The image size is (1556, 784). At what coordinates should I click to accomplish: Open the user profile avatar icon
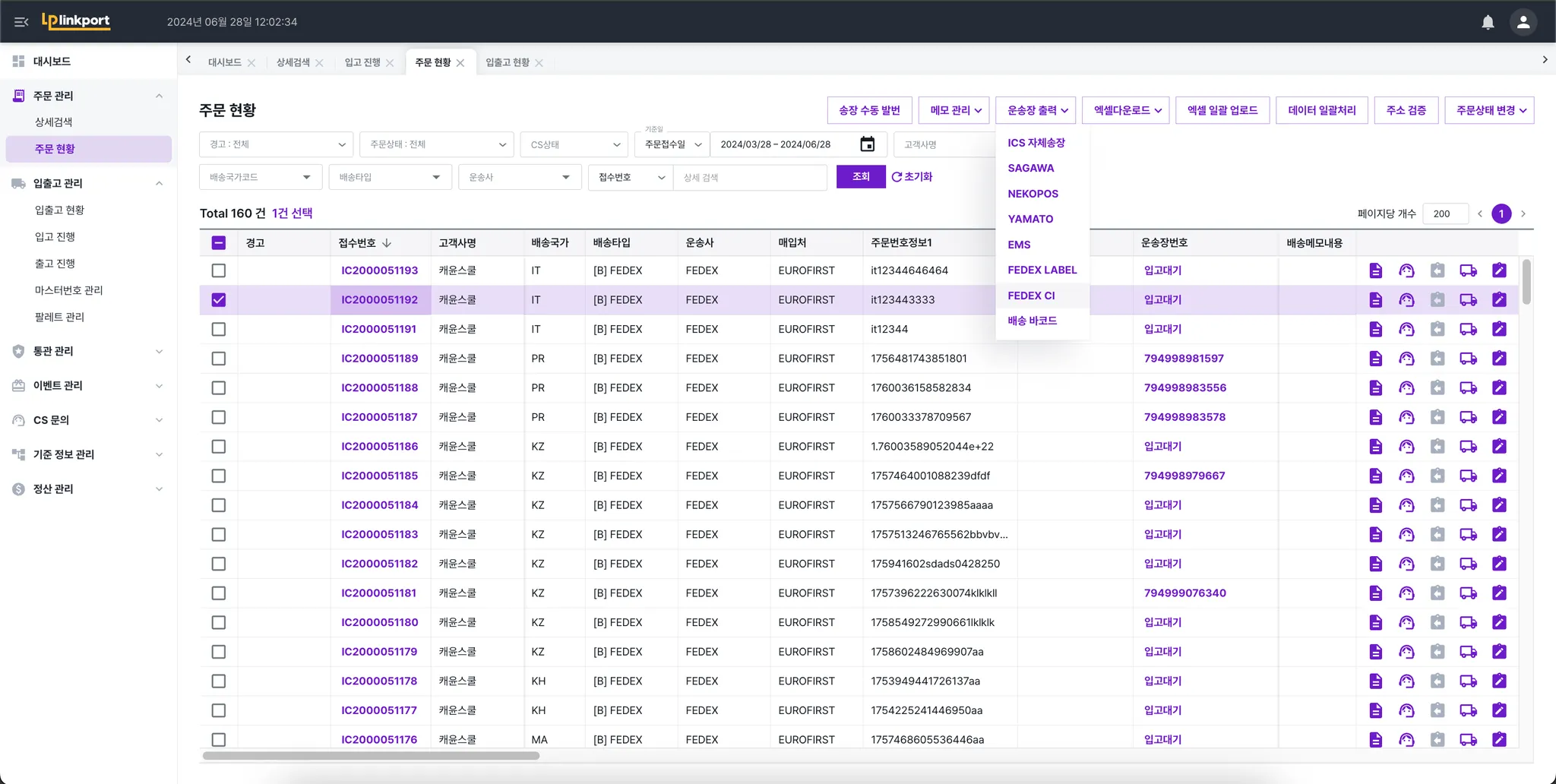pyautogui.click(x=1523, y=22)
